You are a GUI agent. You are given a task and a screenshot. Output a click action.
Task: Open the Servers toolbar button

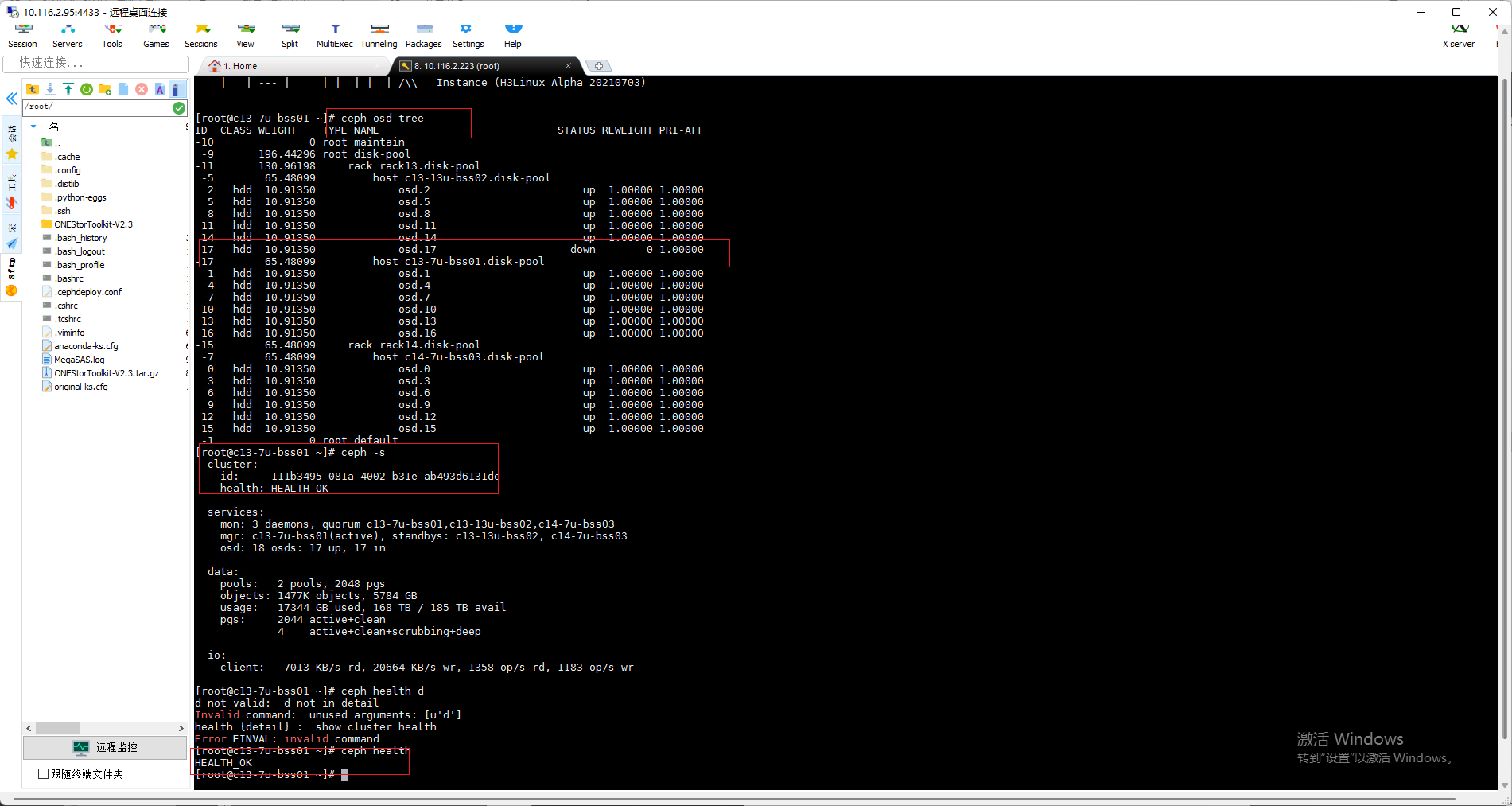point(68,36)
